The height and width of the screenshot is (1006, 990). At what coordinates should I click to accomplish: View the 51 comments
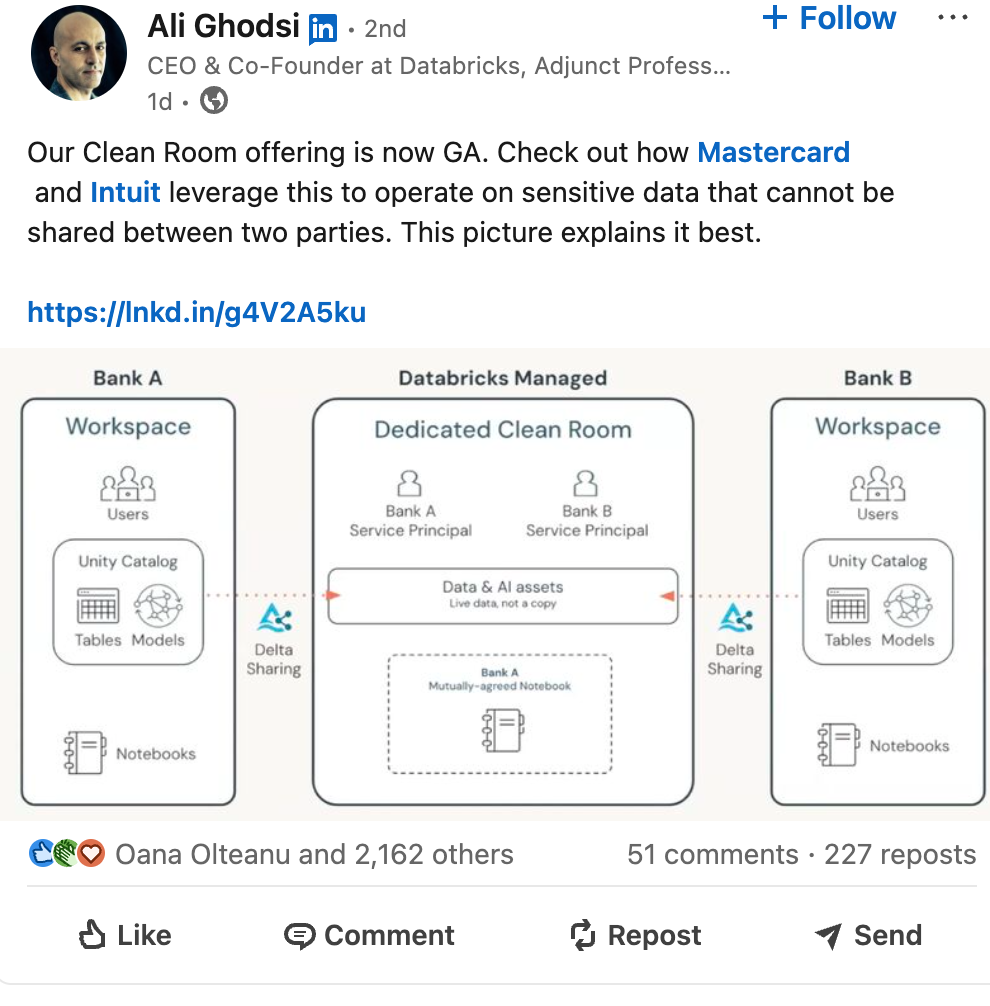pyautogui.click(x=713, y=854)
